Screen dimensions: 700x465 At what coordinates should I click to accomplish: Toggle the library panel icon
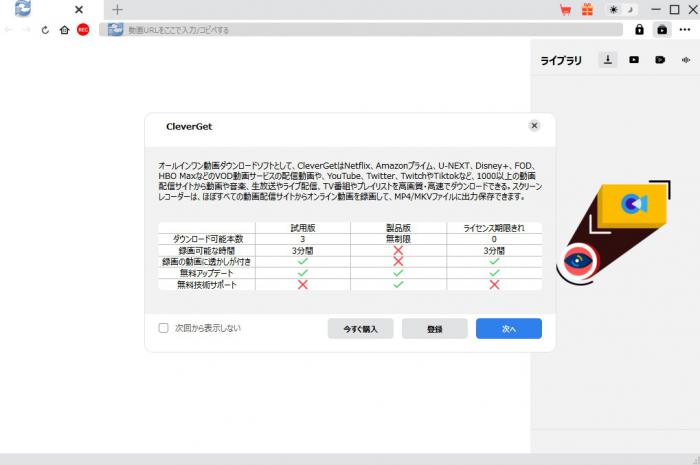coord(662,30)
